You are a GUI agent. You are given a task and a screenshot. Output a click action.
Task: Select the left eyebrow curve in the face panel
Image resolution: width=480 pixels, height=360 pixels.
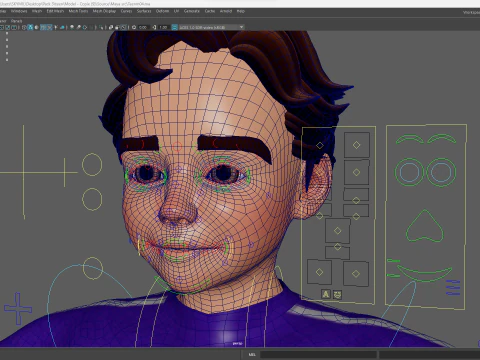410,139
